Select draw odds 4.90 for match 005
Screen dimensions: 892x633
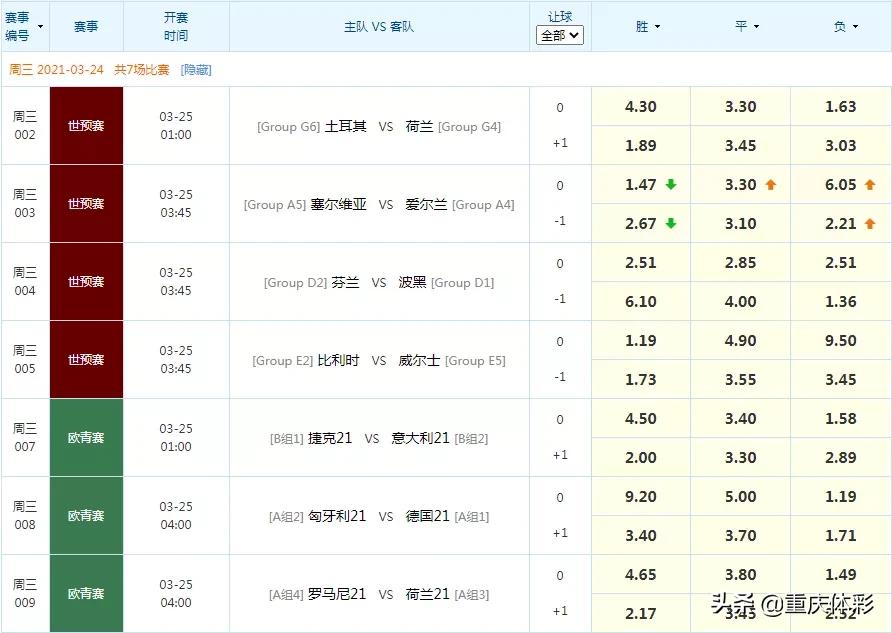click(x=741, y=341)
